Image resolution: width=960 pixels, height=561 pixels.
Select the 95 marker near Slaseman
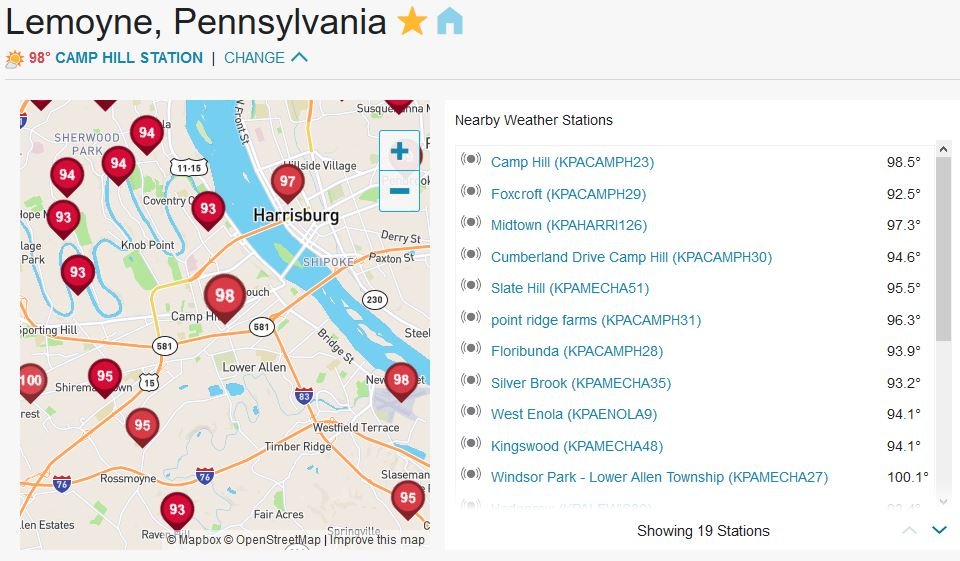tap(408, 499)
